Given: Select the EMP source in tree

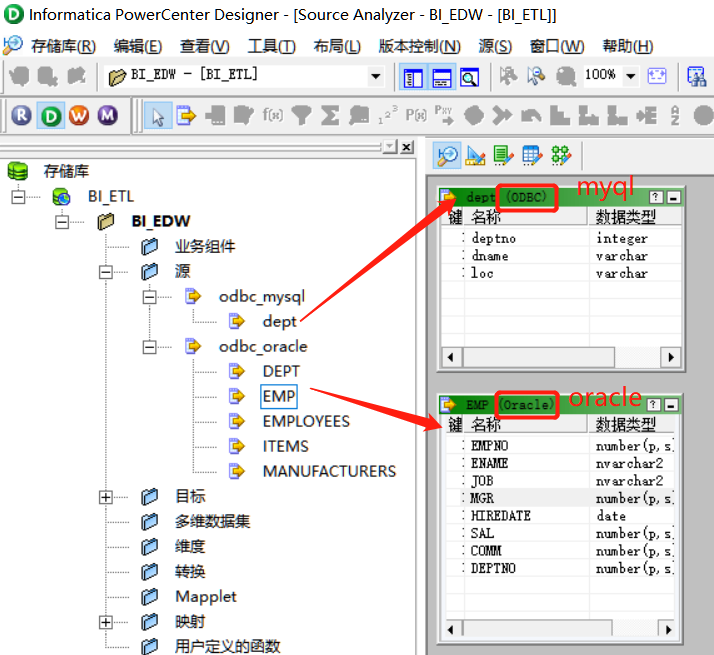Looking at the screenshot, I should [x=279, y=396].
